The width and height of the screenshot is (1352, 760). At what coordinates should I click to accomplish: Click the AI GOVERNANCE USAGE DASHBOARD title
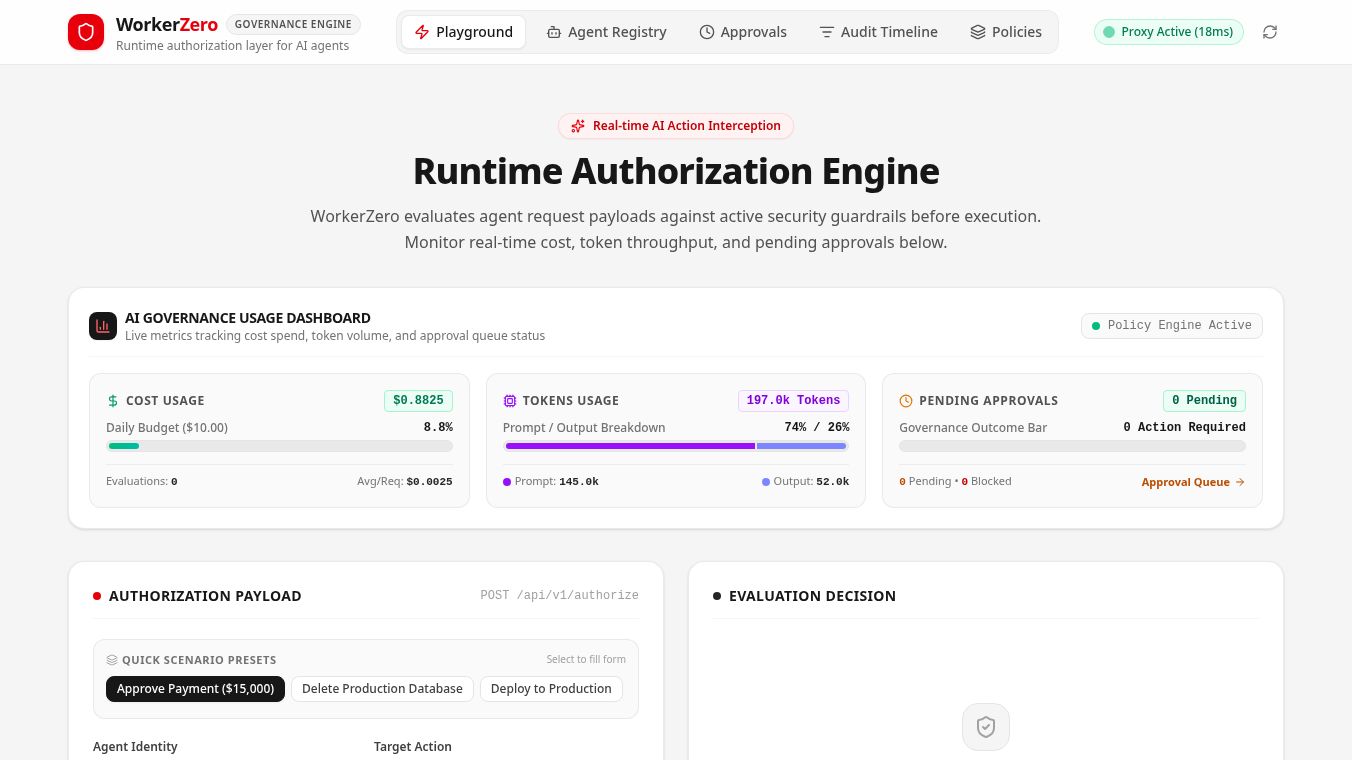tap(248, 318)
